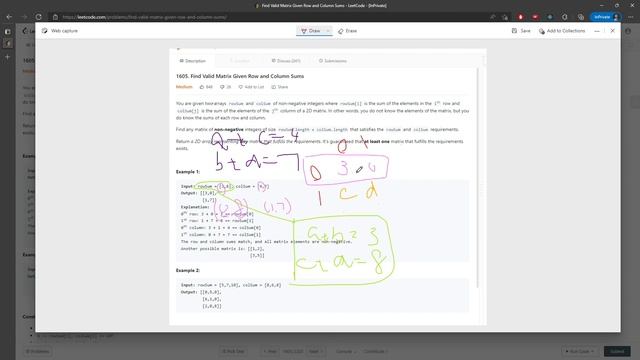Go back in the browser

pos(9,17)
